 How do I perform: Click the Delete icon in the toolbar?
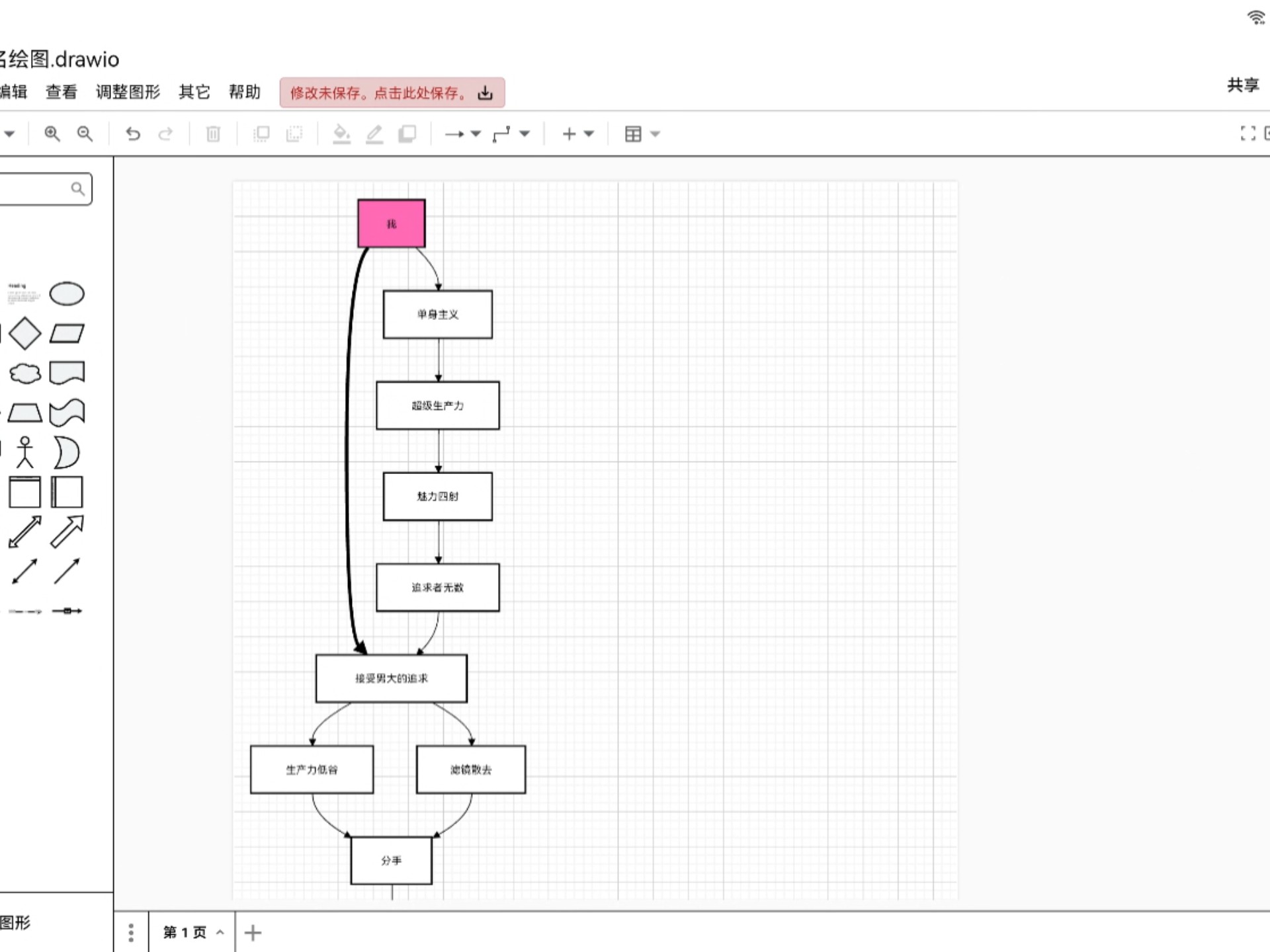(x=212, y=134)
